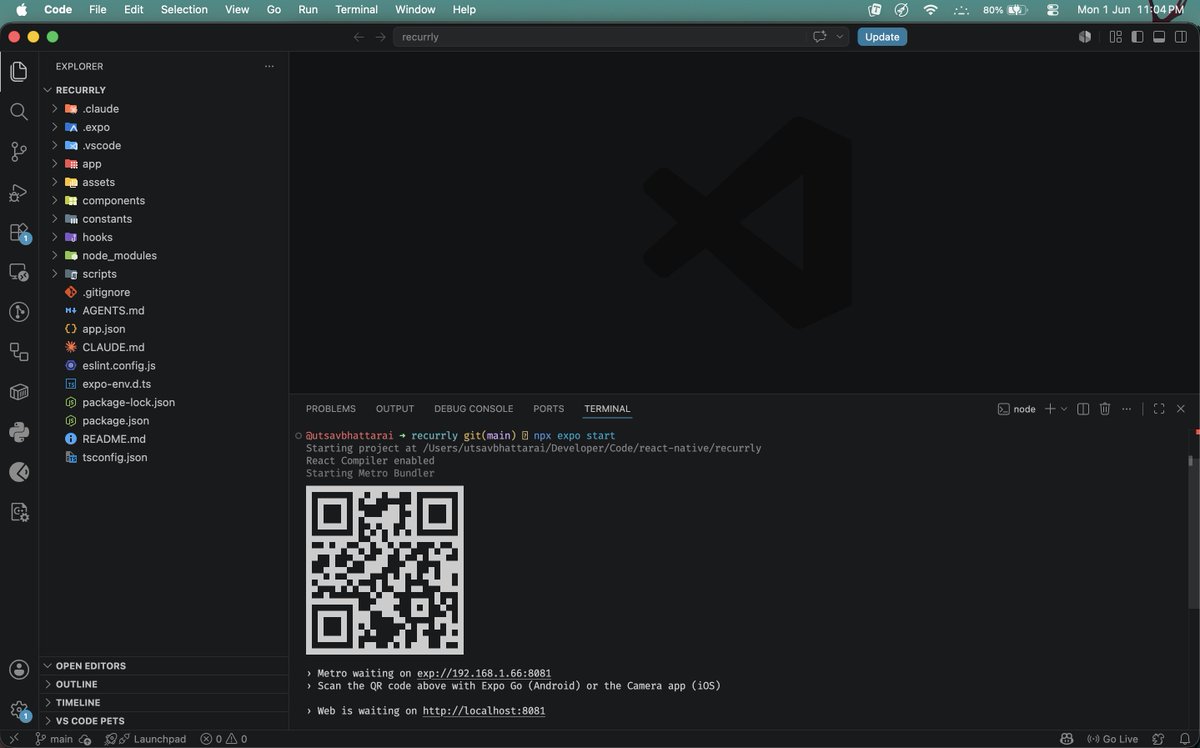
Task: Expand the OUTLINE section
Action: pos(164,684)
